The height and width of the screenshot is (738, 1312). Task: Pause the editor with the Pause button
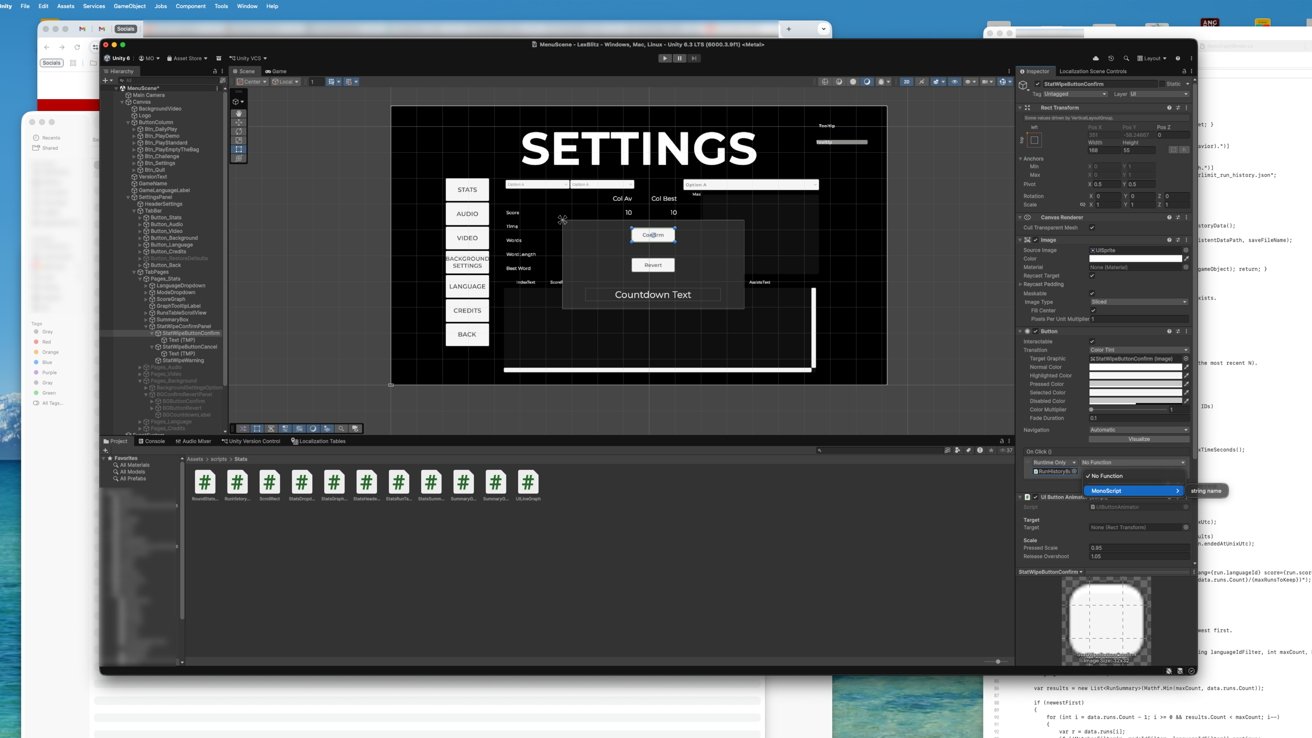click(680, 58)
